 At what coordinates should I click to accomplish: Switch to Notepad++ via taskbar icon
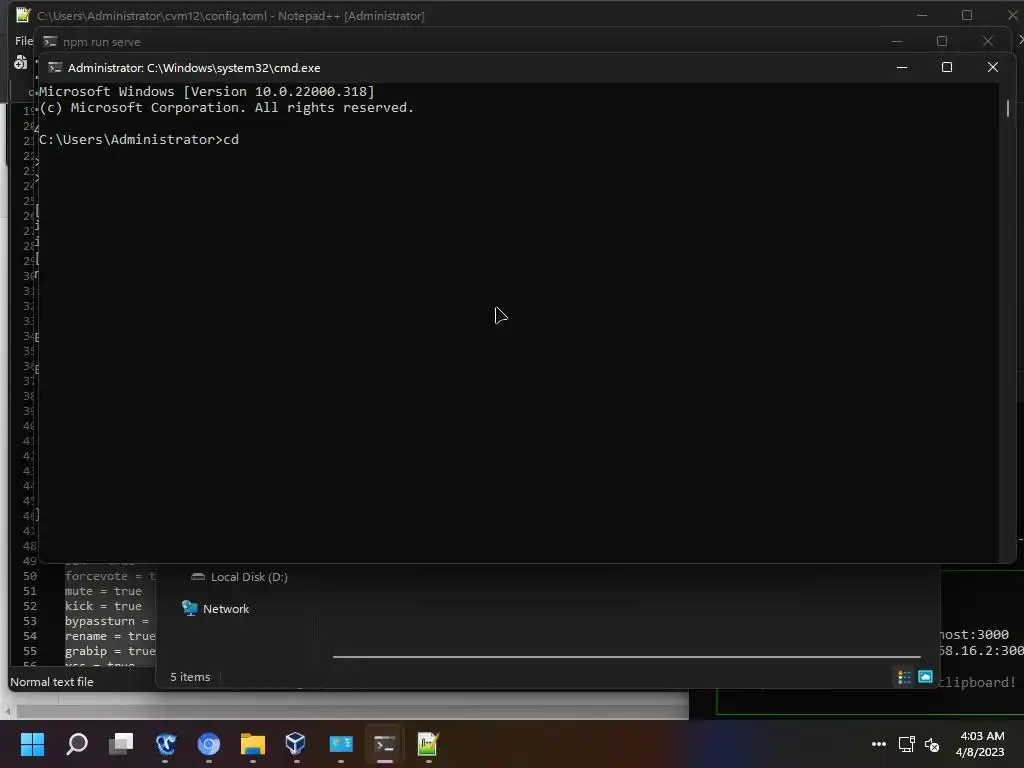pos(428,744)
